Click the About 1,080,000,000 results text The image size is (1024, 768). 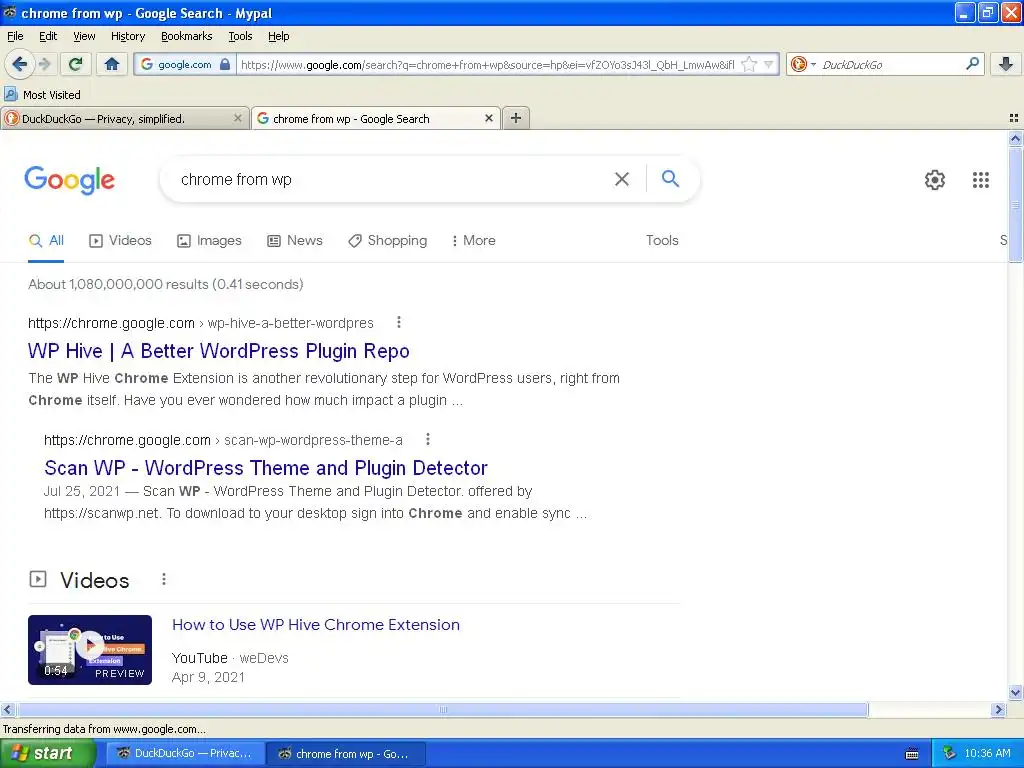(166, 284)
